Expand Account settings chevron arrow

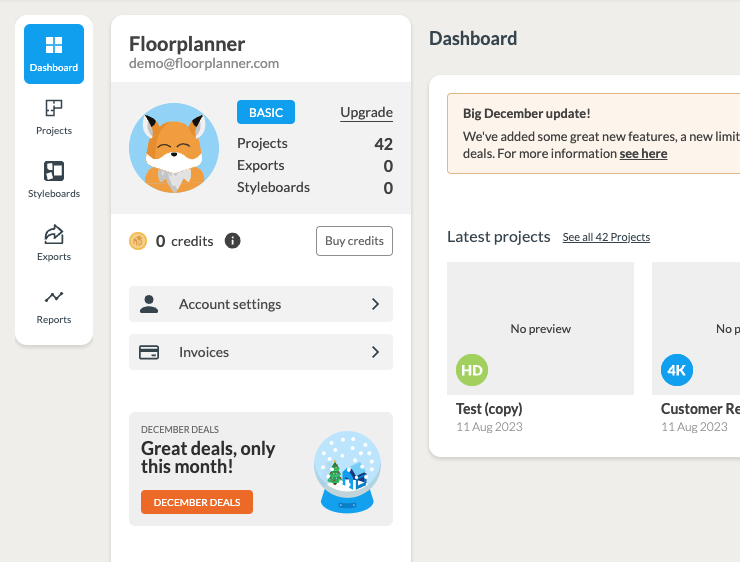point(375,304)
